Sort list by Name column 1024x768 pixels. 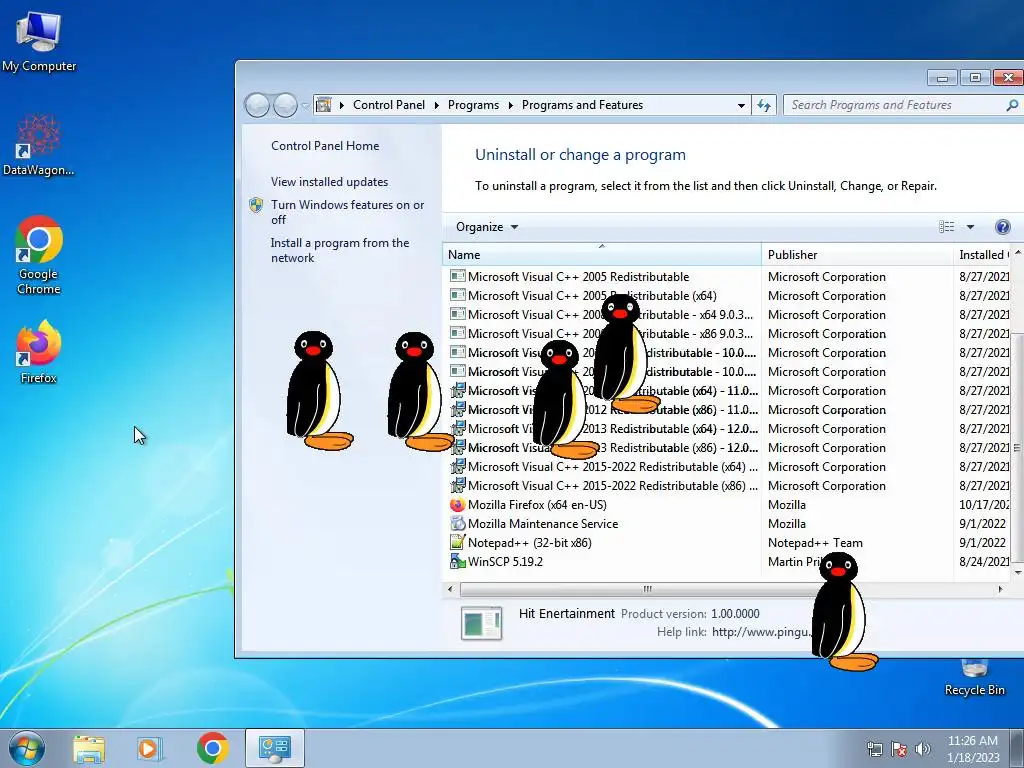pyautogui.click(x=601, y=255)
